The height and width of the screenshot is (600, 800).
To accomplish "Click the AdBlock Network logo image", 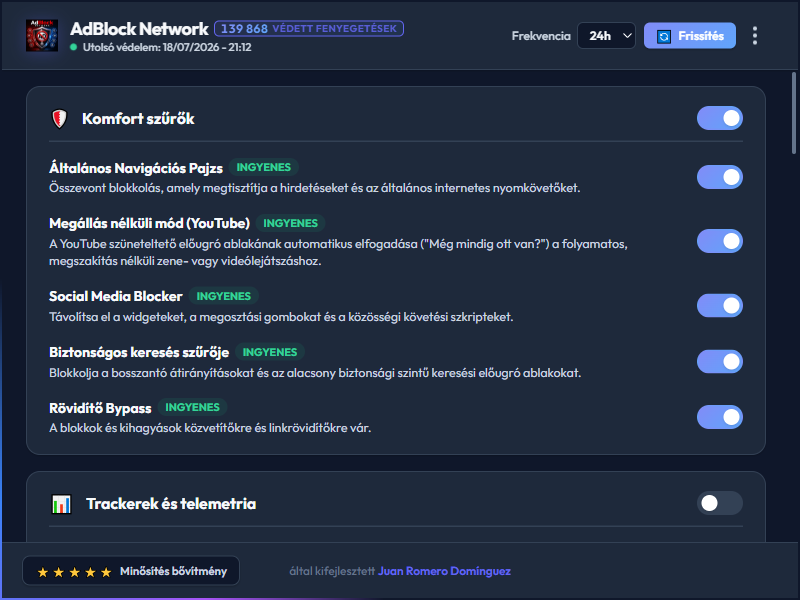I will (x=42, y=36).
